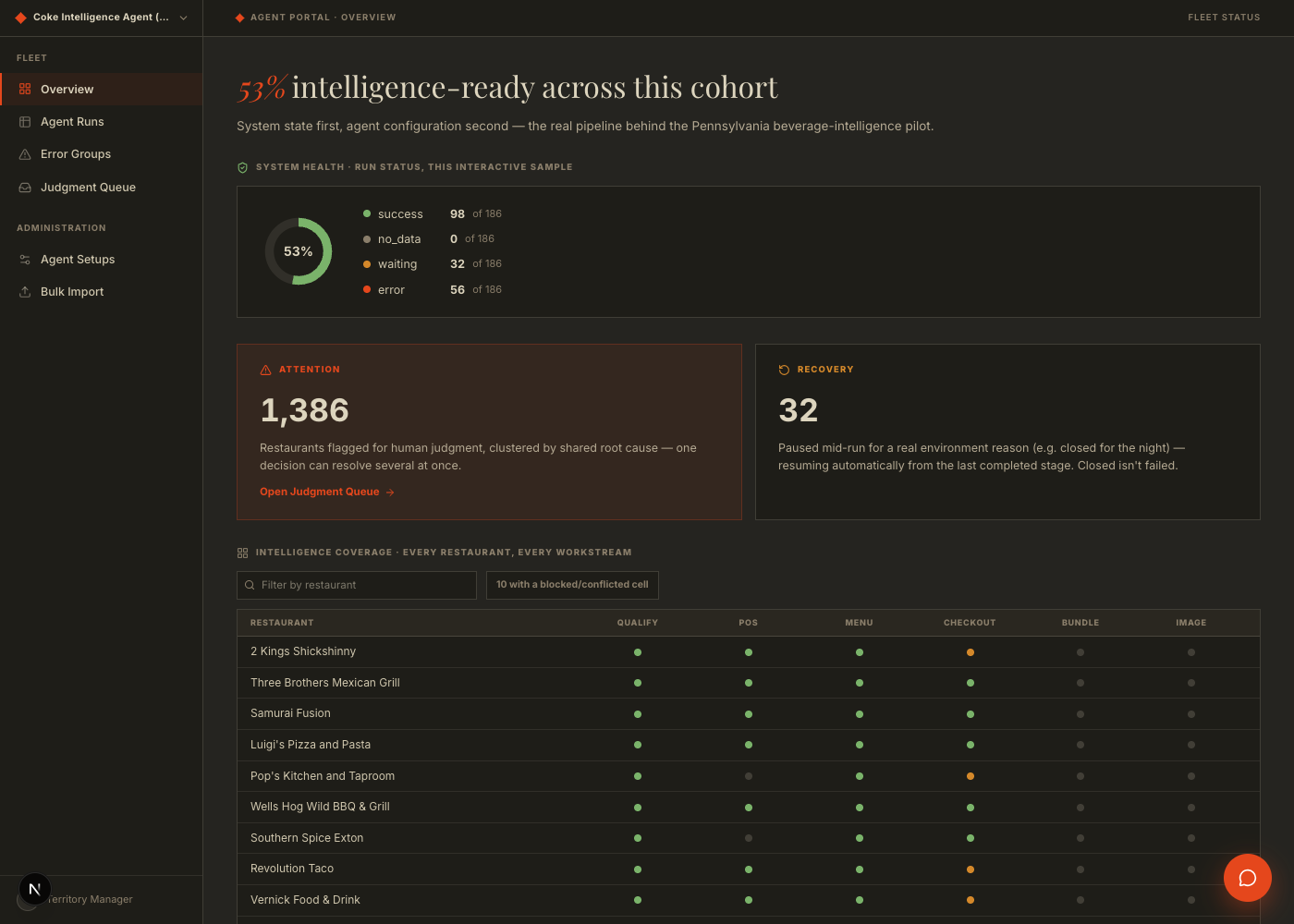Click the Qualify column header
The image size is (1294, 924).
click(x=638, y=623)
